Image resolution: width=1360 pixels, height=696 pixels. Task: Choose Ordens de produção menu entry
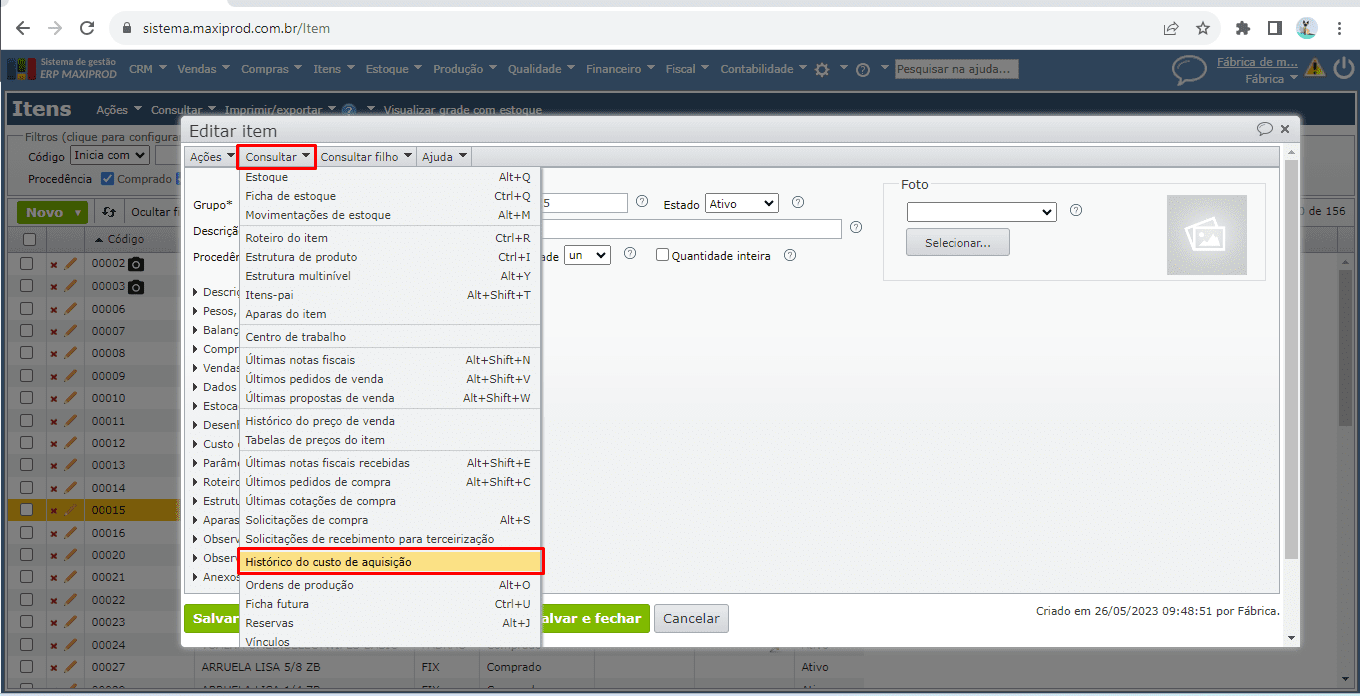(x=391, y=585)
